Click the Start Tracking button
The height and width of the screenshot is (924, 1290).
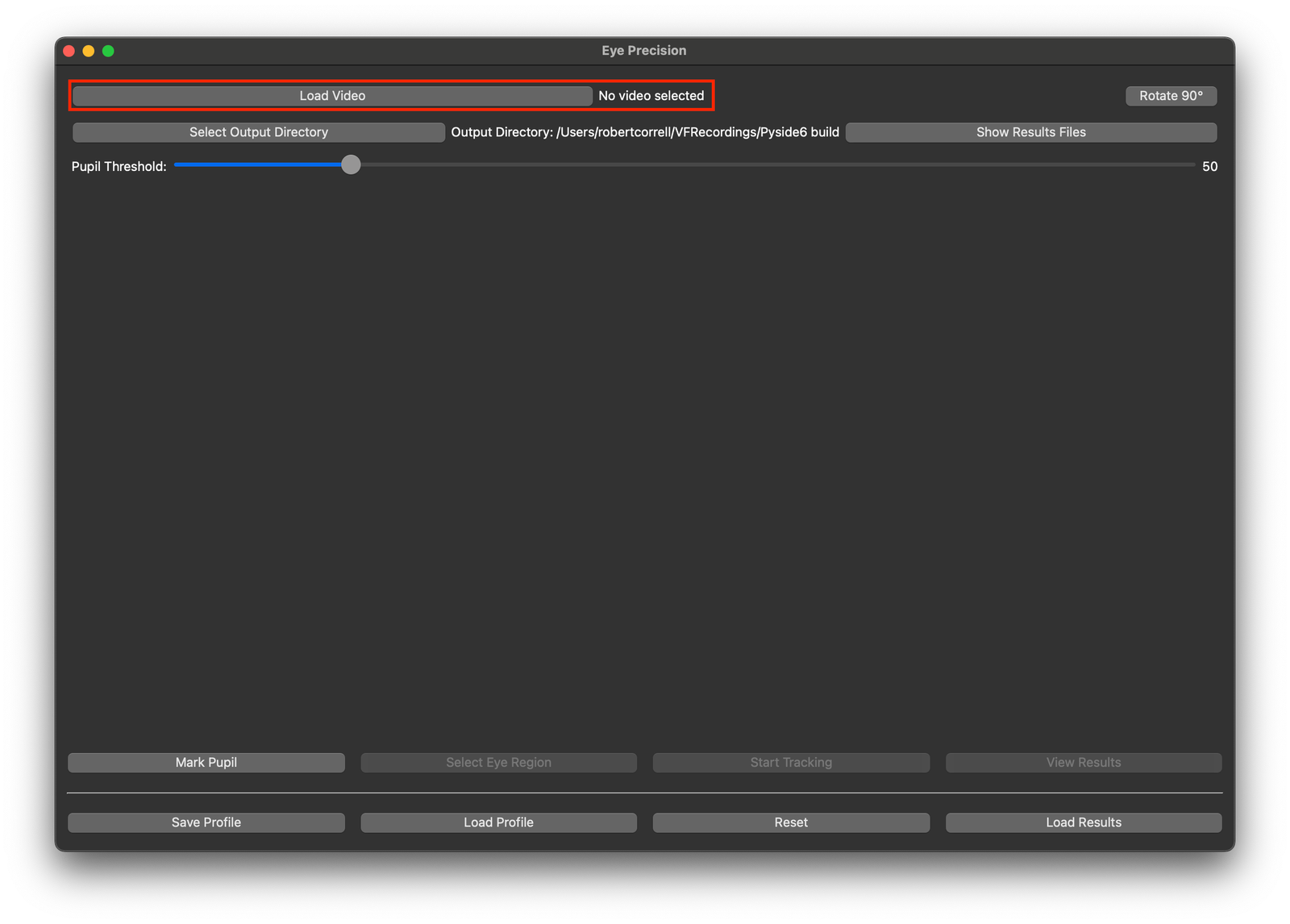coord(791,763)
